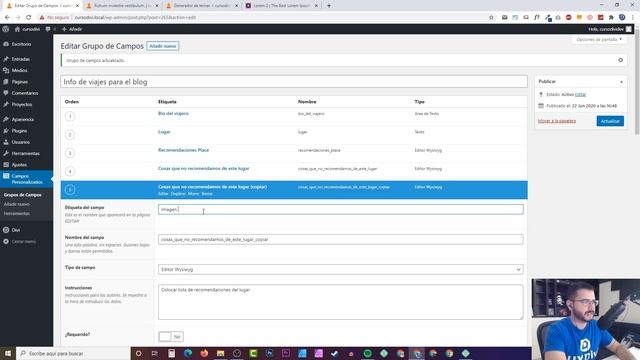Open the Lugar field row
The height and width of the screenshot is (360, 640).
[164, 132]
